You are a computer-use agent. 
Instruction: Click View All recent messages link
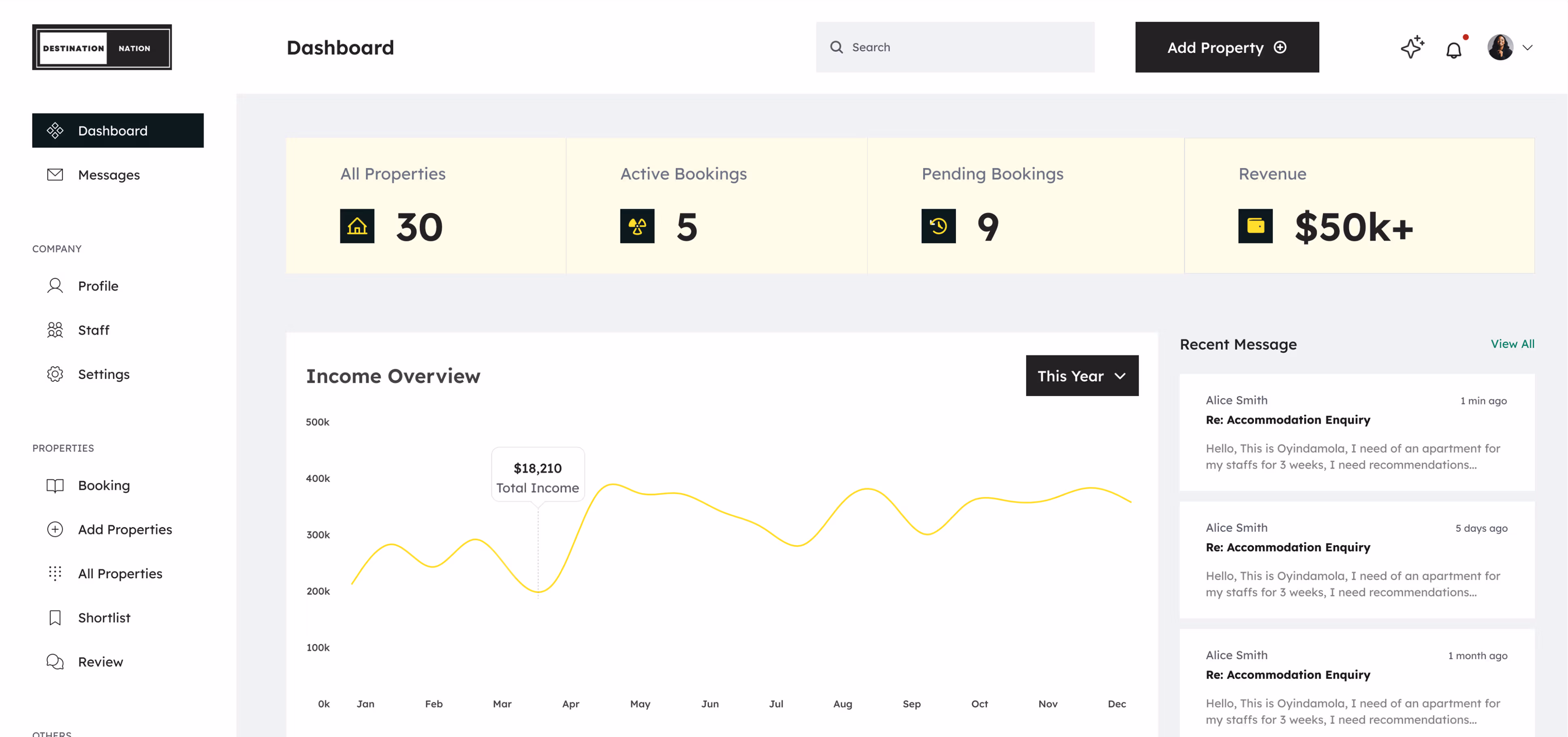pyautogui.click(x=1512, y=343)
